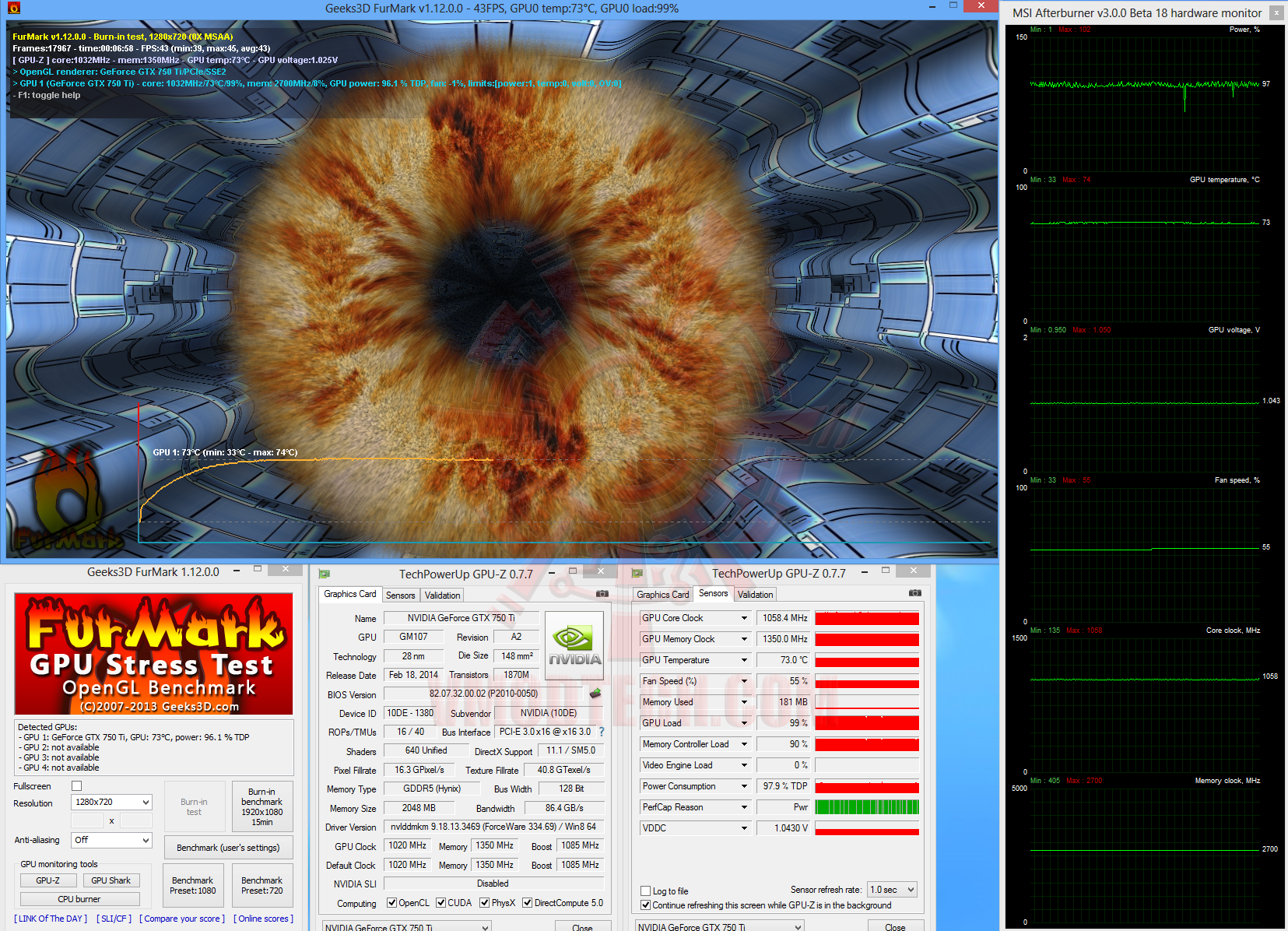Enable the Fullscreen checkbox in FurMark
Screen dimensions: 1288x931
(x=76, y=786)
